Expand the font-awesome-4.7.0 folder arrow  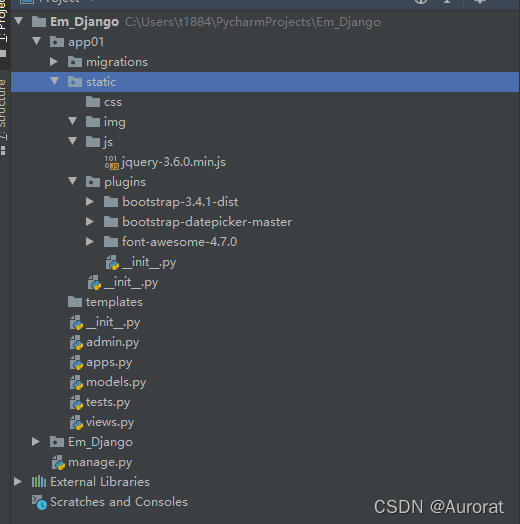tap(90, 242)
